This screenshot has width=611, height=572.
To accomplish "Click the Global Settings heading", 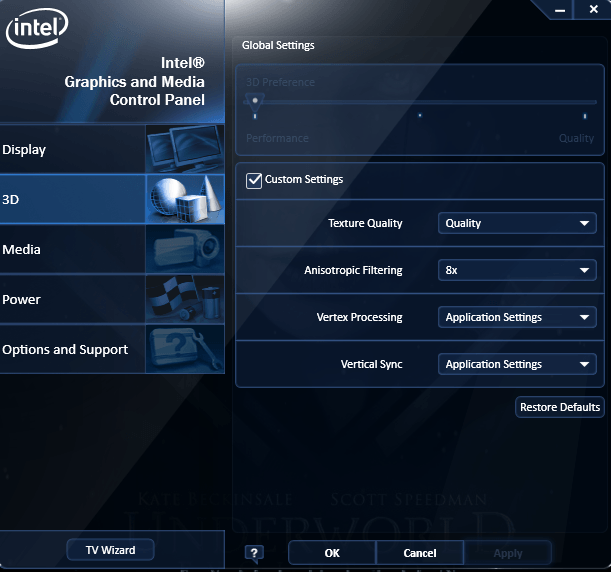I will (x=278, y=45).
